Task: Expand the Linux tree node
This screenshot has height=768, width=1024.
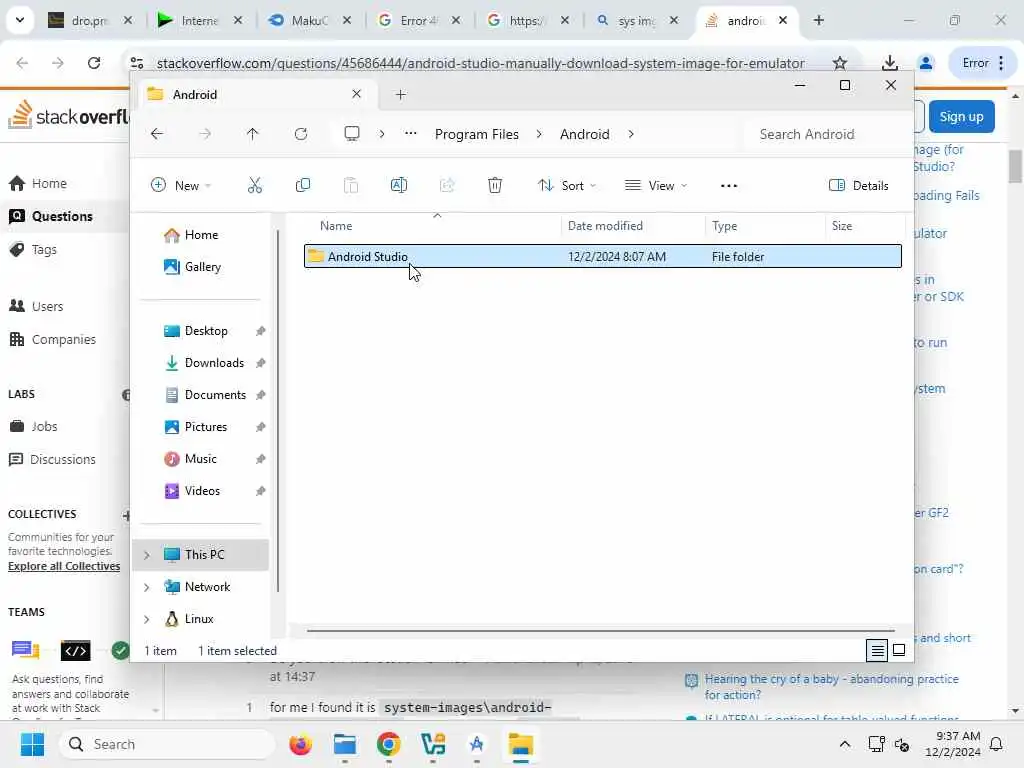Action: (x=147, y=619)
